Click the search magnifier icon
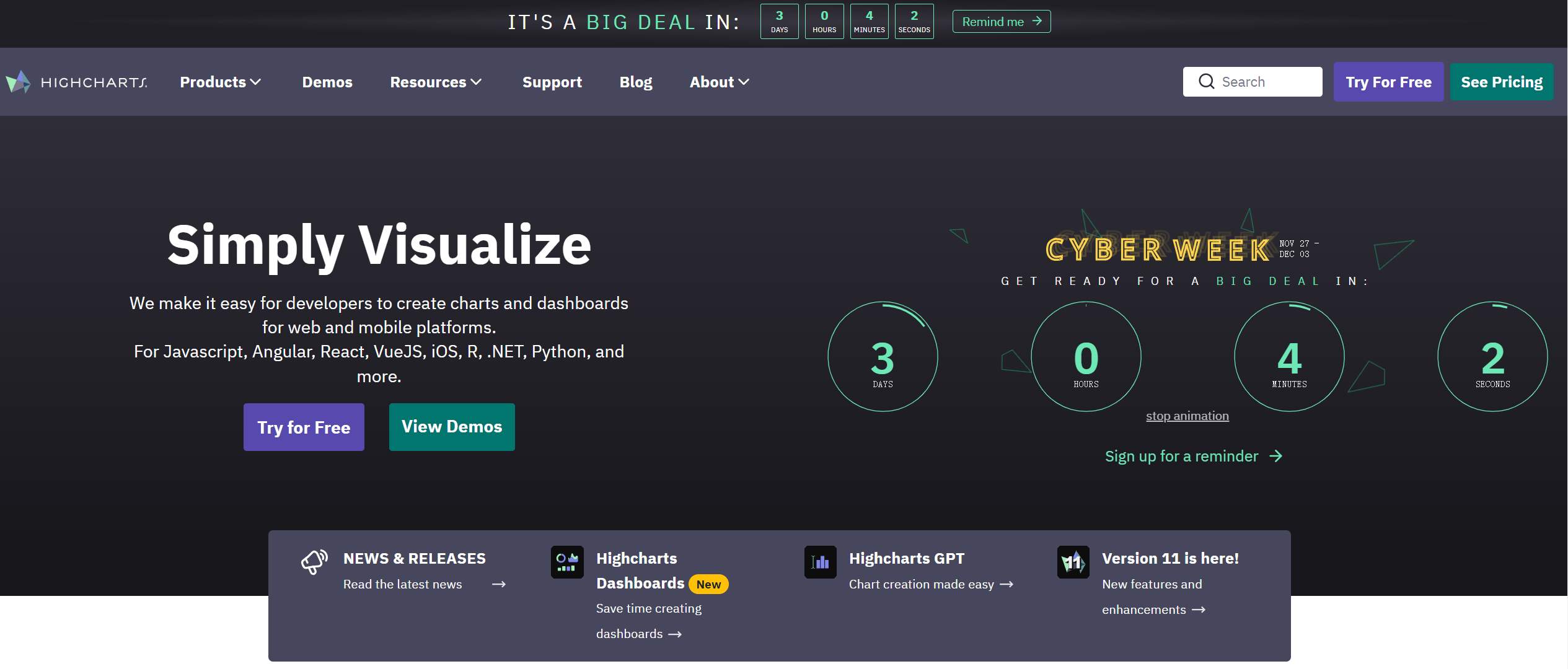 tap(1206, 82)
